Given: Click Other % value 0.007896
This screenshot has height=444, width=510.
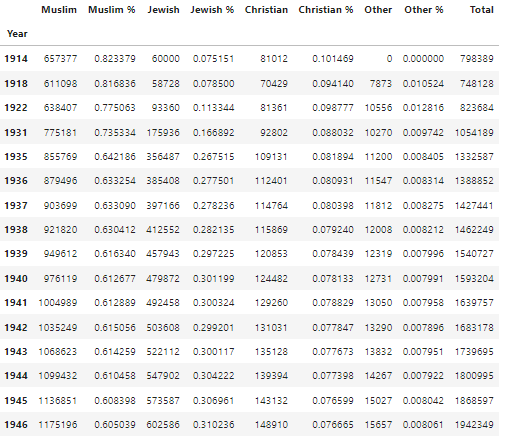Looking at the screenshot, I should 423,328.
